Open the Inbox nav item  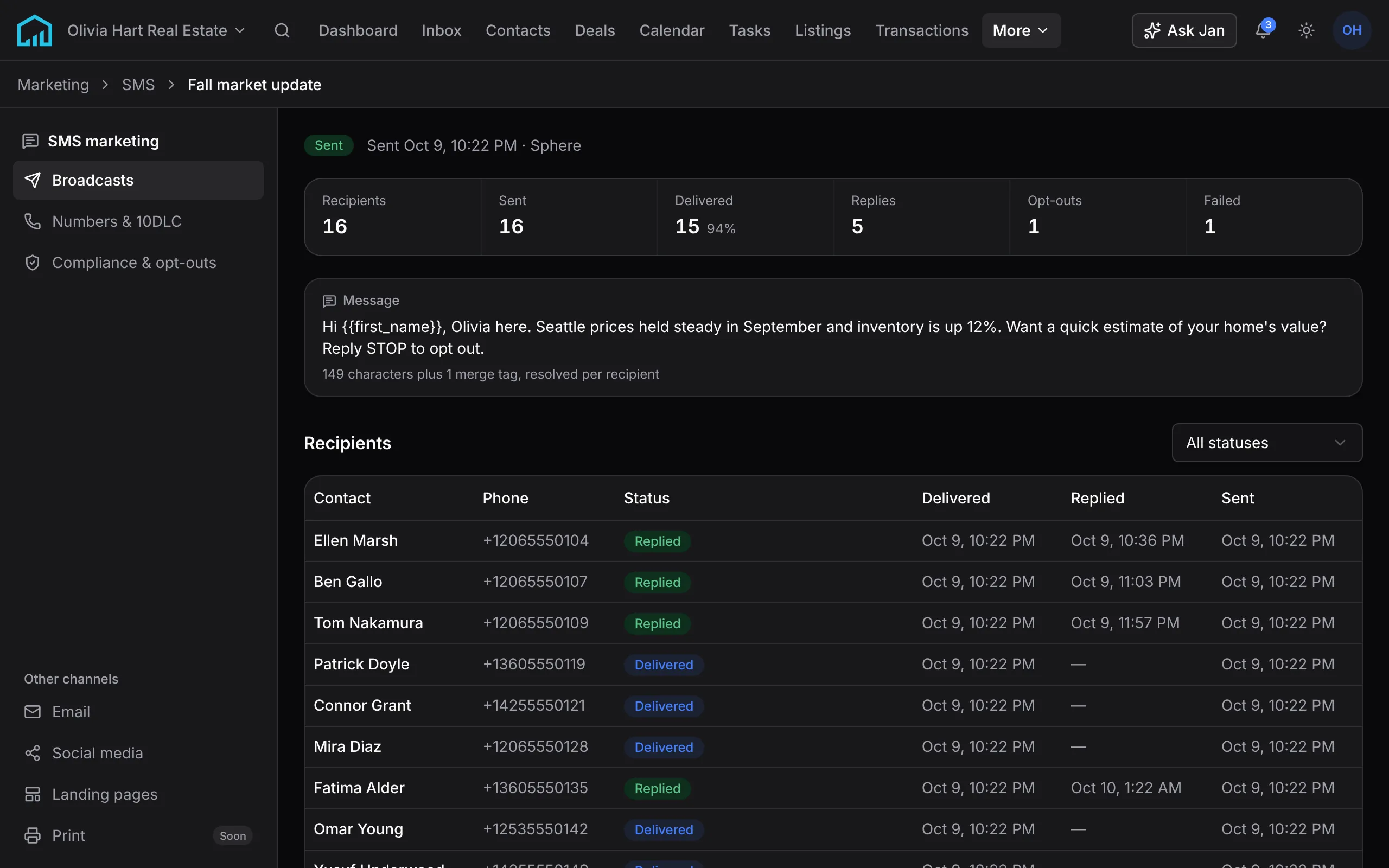tap(441, 30)
